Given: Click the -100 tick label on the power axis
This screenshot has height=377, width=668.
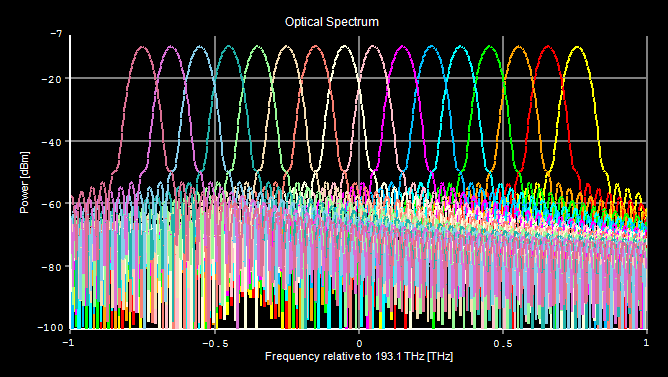Looking at the screenshot, I should (x=51, y=328).
